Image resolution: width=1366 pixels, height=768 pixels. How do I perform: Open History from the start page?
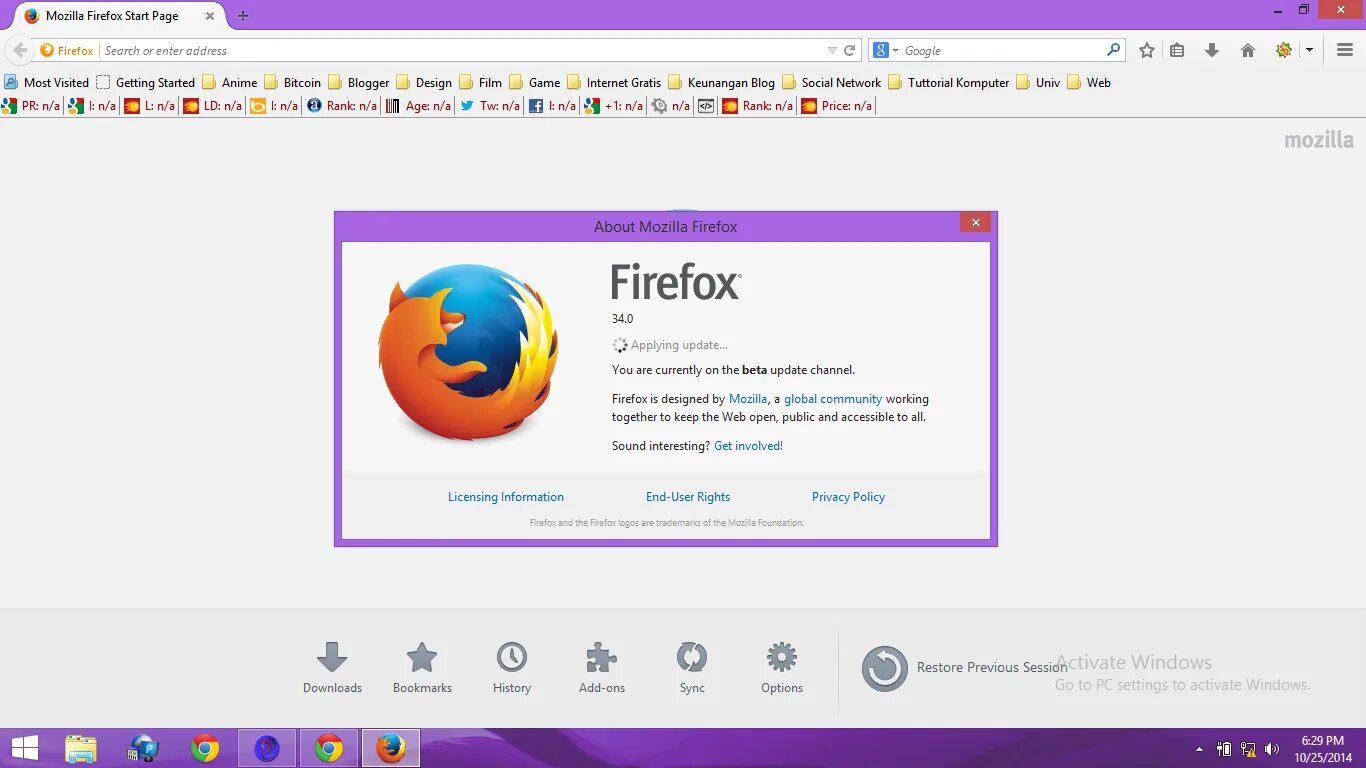click(512, 668)
